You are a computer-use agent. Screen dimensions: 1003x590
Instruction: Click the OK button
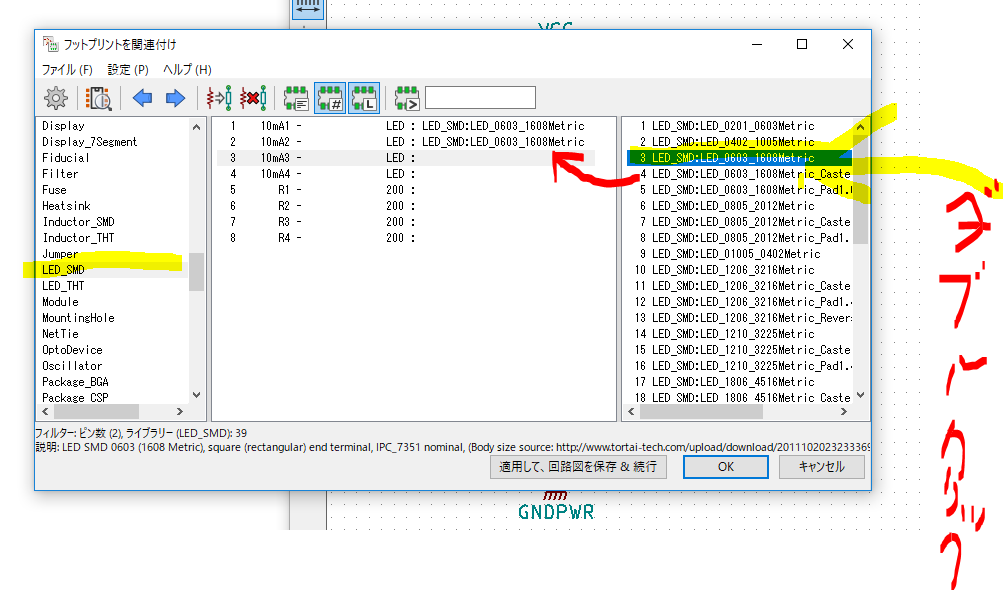[x=725, y=466]
